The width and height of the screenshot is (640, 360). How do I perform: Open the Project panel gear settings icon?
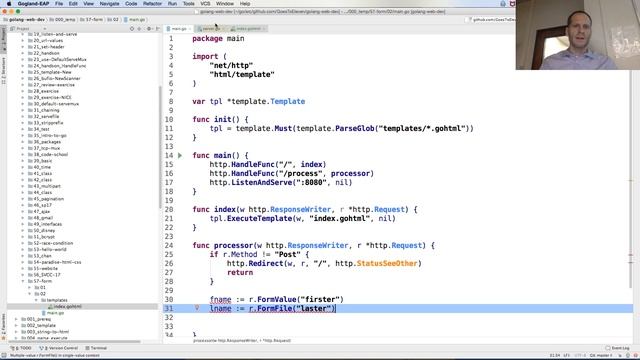(x=149, y=29)
